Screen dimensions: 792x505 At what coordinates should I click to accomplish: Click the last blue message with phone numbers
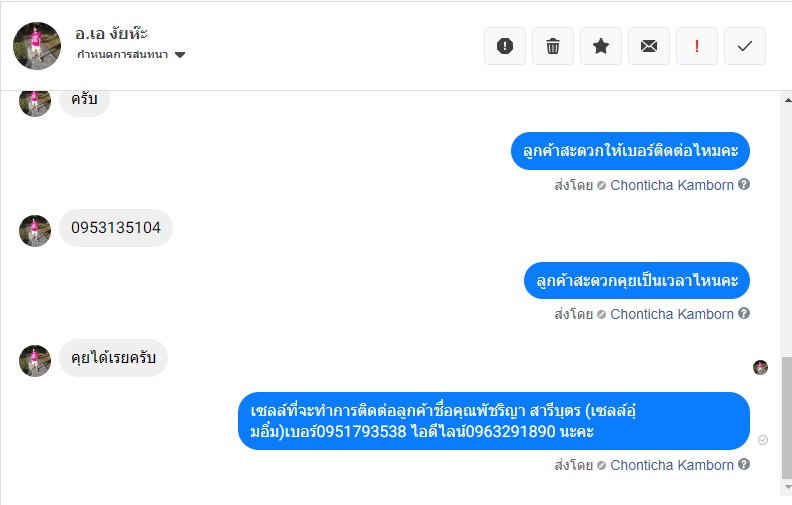tap(494, 421)
